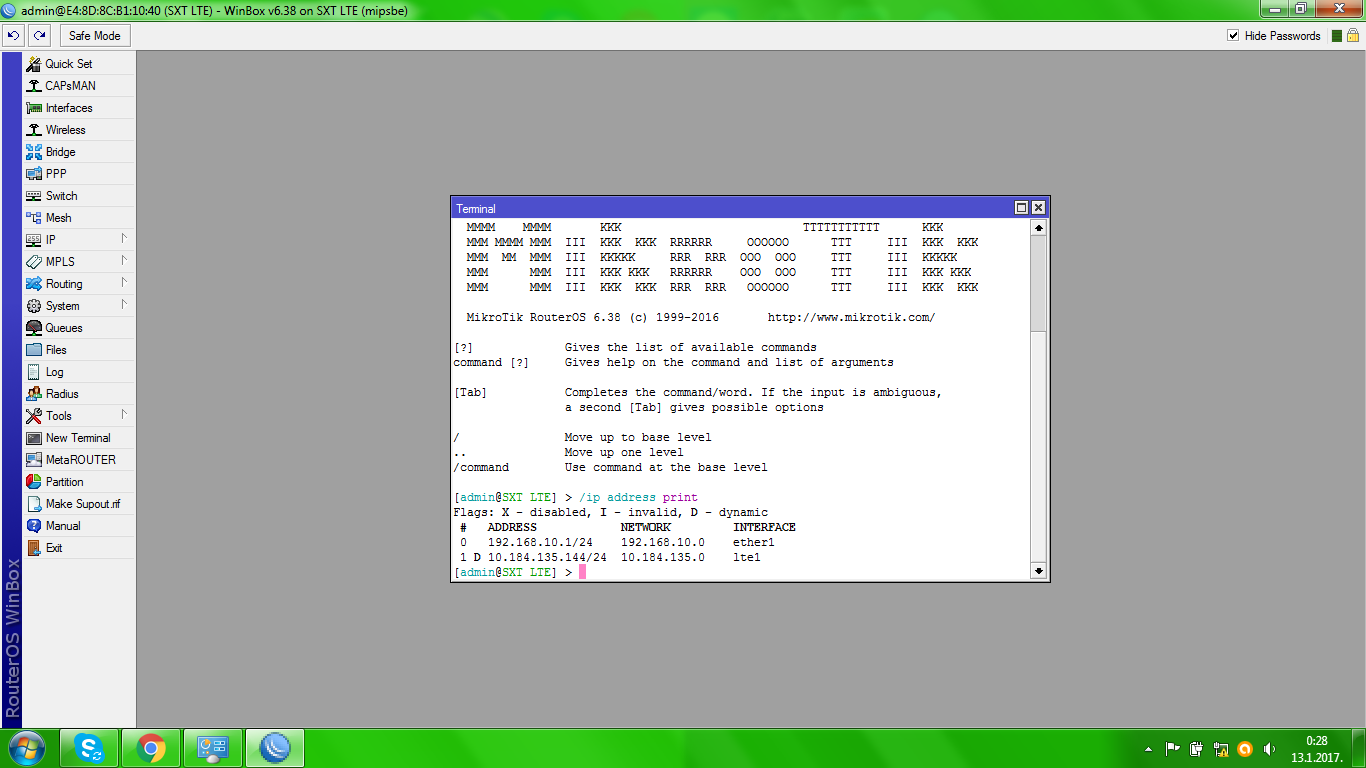Open the Interfaces menu item
This screenshot has width=1366, height=768.
(x=68, y=108)
